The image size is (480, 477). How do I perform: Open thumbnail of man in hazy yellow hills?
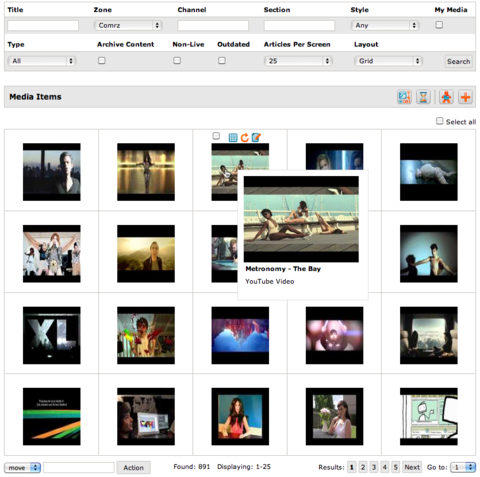146,254
